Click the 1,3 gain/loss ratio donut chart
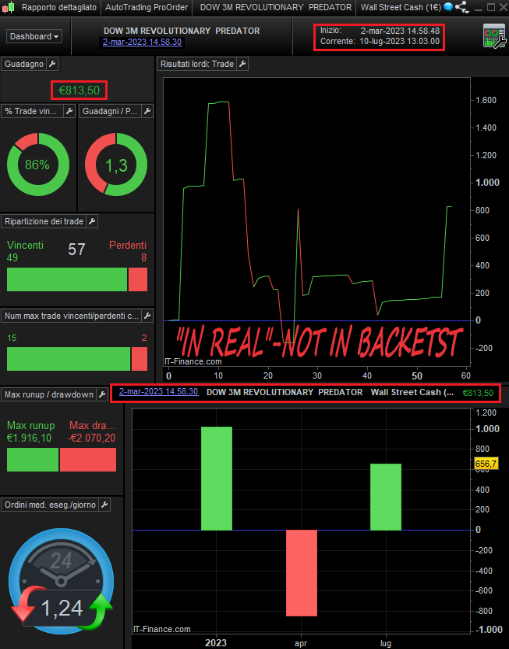Viewport: 509px width, 649px height. point(116,164)
